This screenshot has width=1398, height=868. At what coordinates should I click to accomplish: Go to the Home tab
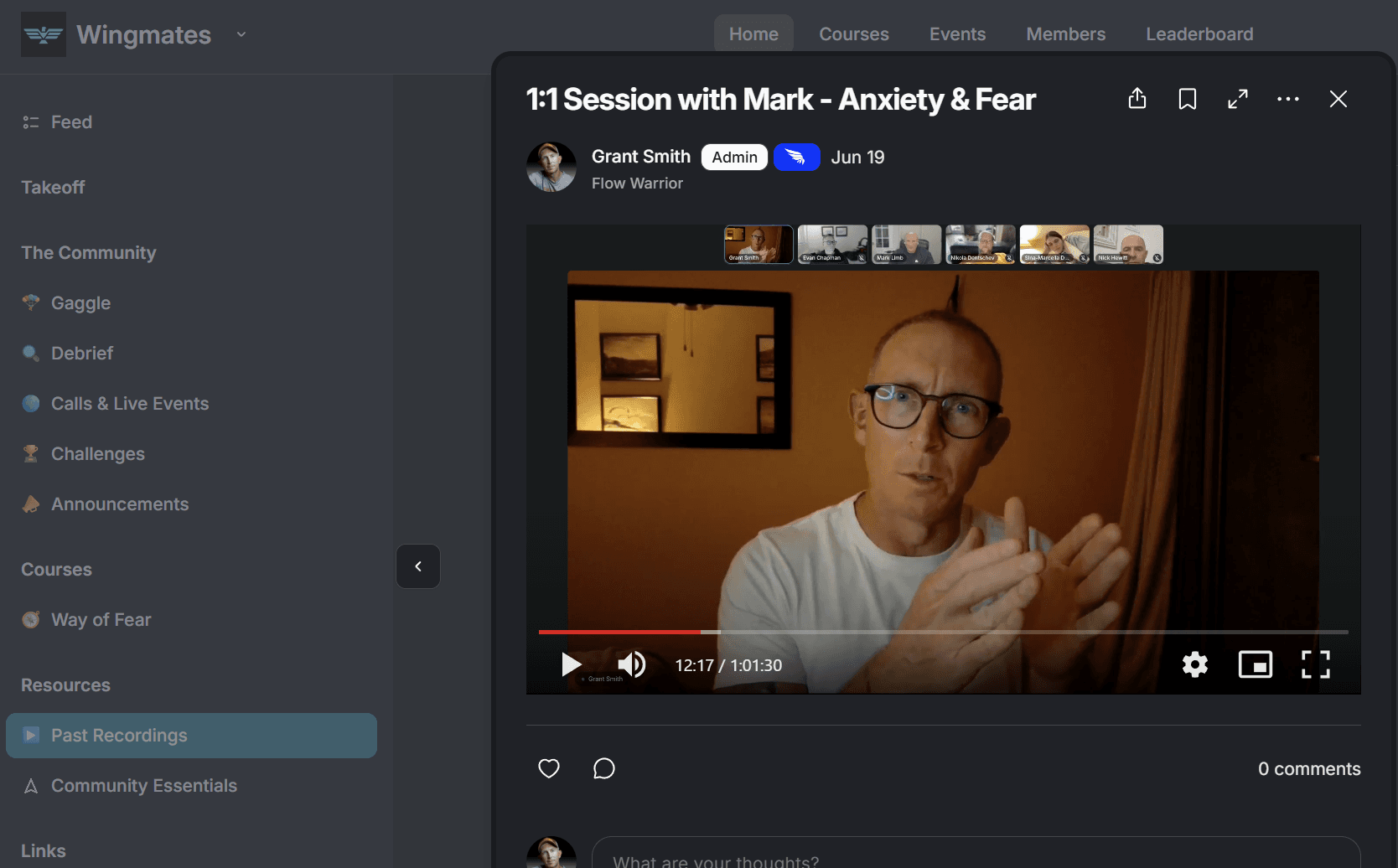click(753, 34)
